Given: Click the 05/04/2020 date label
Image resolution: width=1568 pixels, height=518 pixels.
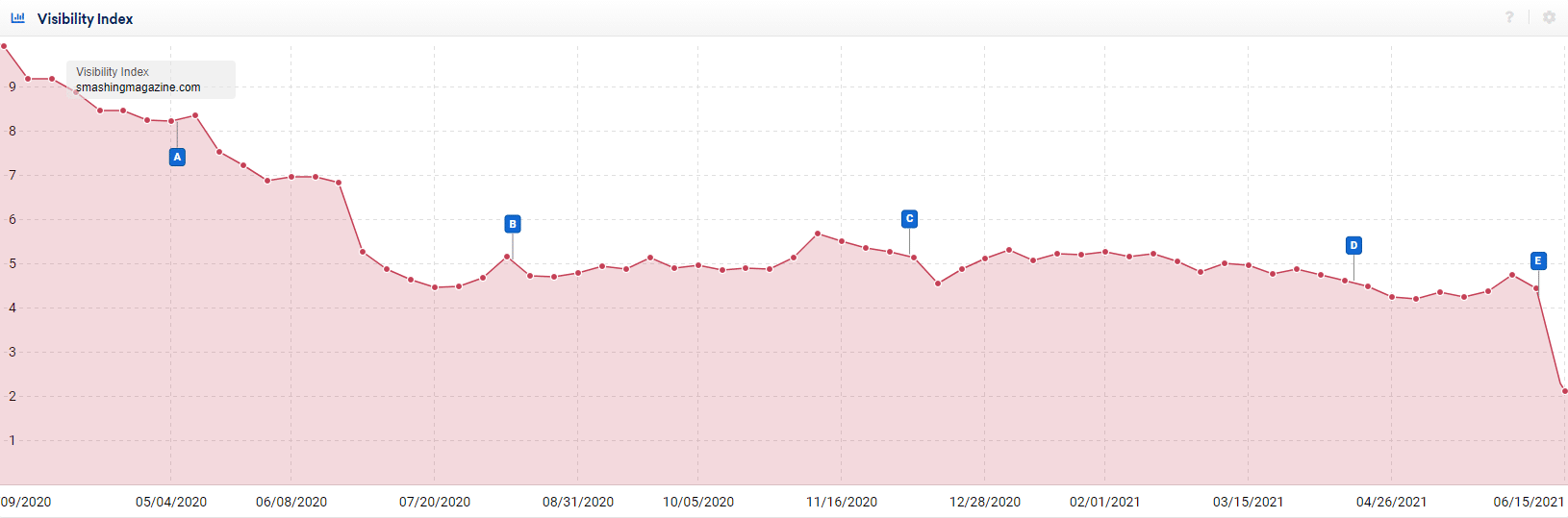Looking at the screenshot, I should (x=171, y=502).
